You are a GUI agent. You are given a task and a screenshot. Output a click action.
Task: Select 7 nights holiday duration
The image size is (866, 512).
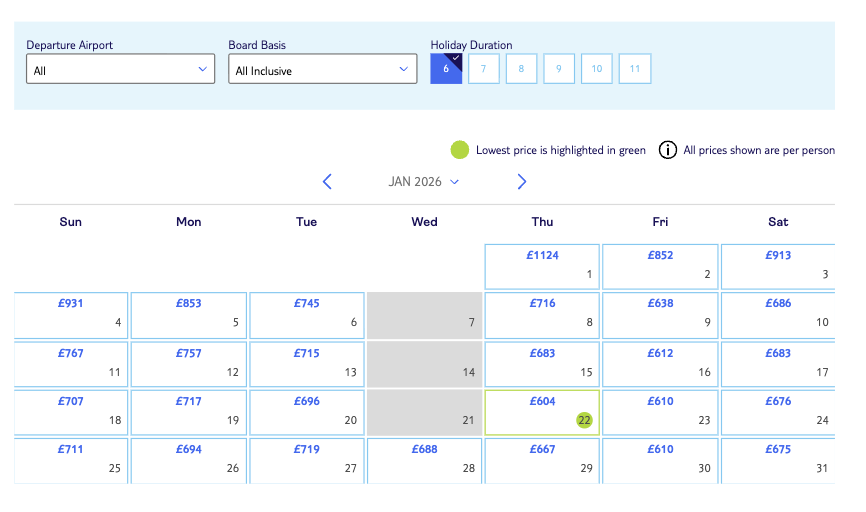tap(484, 69)
